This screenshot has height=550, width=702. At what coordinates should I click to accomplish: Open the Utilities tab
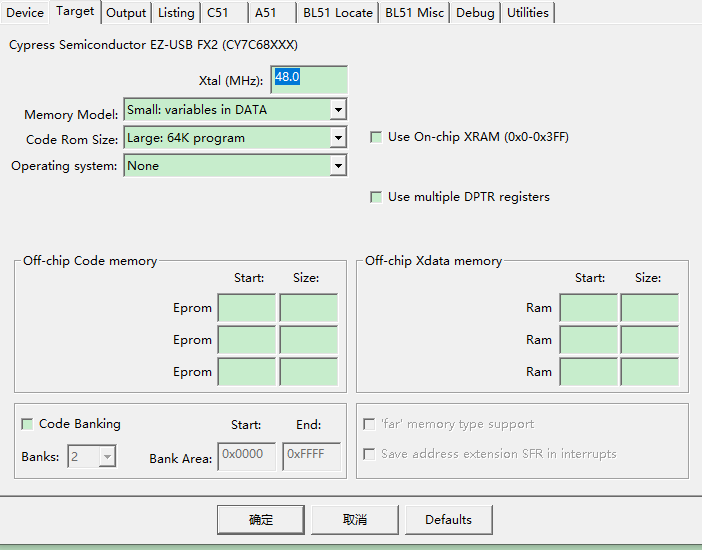tap(528, 13)
